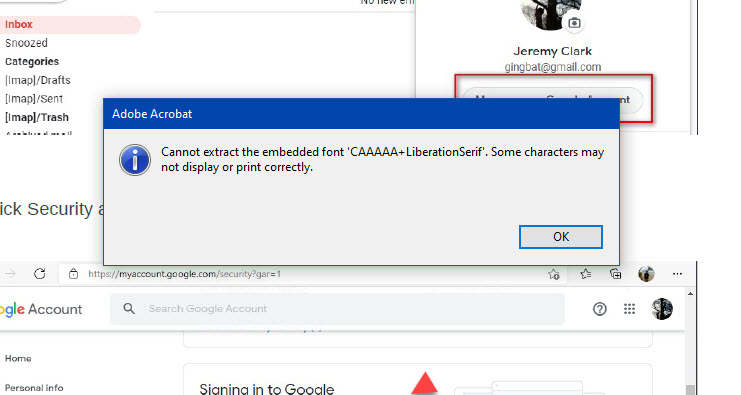This screenshot has height=395, width=741.
Task: Open the browser Collections icon
Action: (x=615, y=274)
